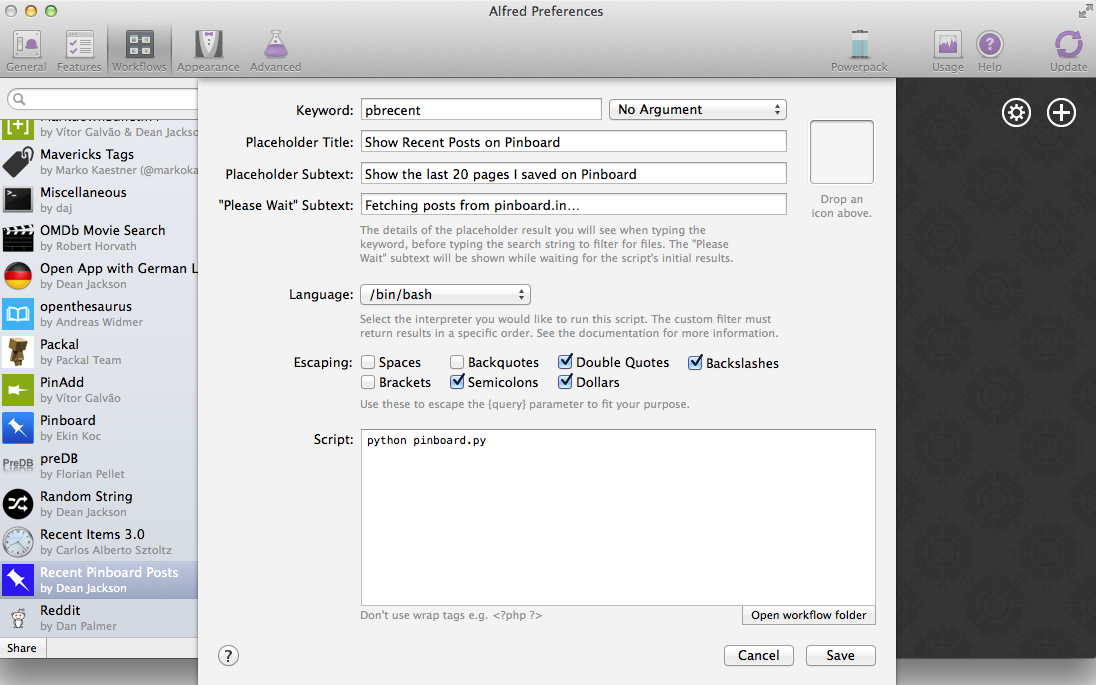This screenshot has width=1096, height=685.
Task: Select the 'by Packal Team' text
Action: pos(80,360)
